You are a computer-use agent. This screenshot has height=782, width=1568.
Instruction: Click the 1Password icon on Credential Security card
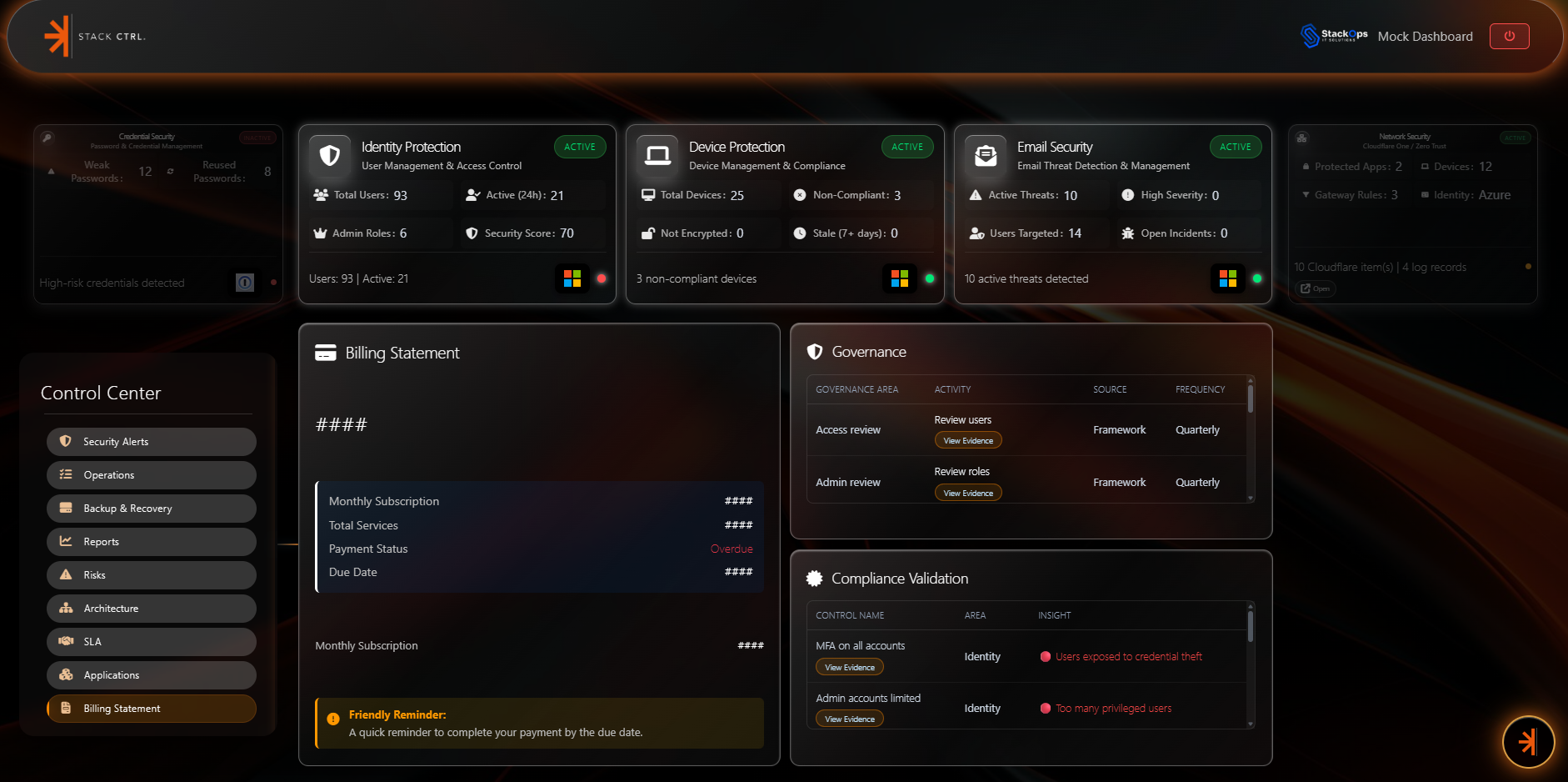pyautogui.click(x=245, y=283)
